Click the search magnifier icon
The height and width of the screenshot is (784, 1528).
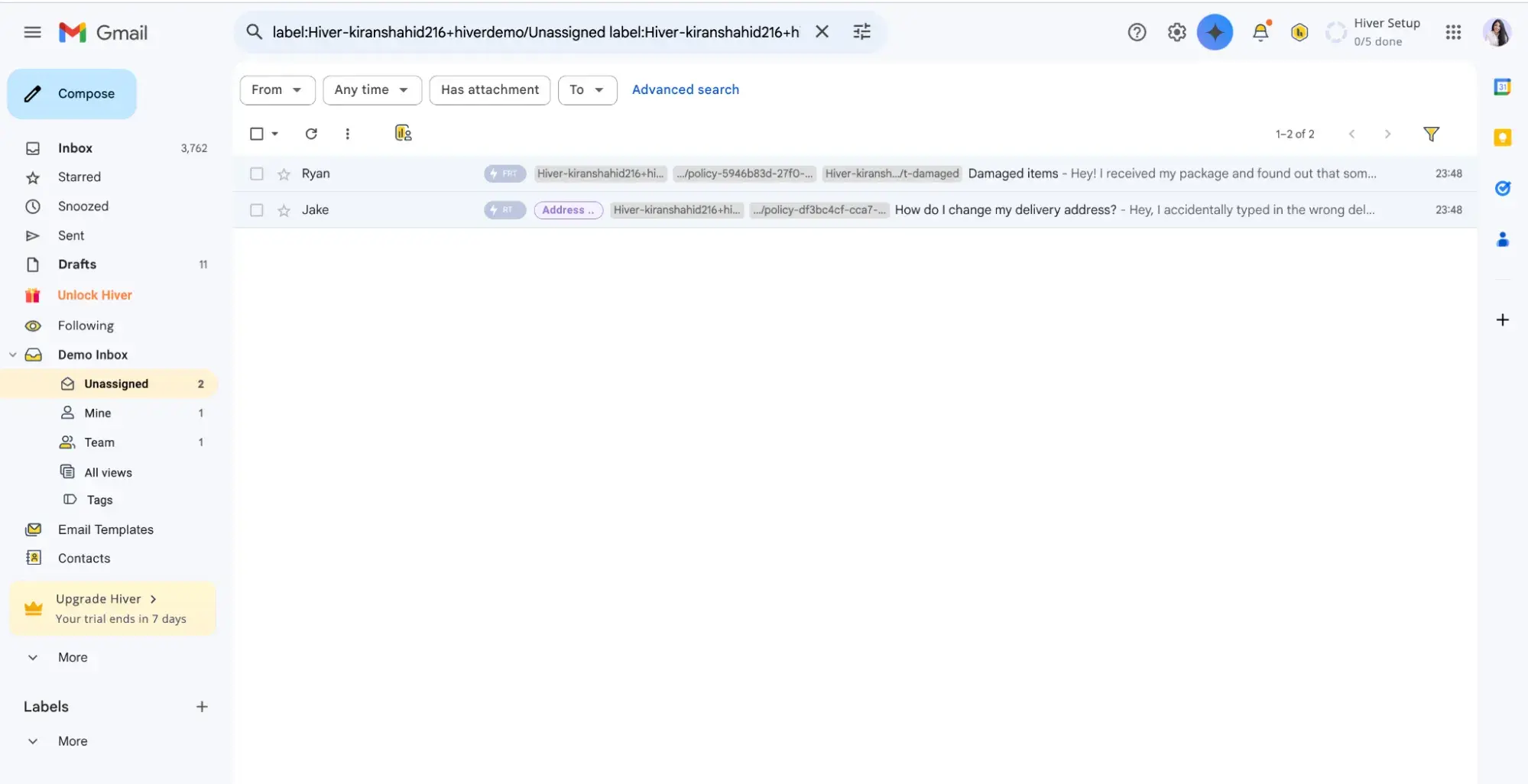point(254,31)
